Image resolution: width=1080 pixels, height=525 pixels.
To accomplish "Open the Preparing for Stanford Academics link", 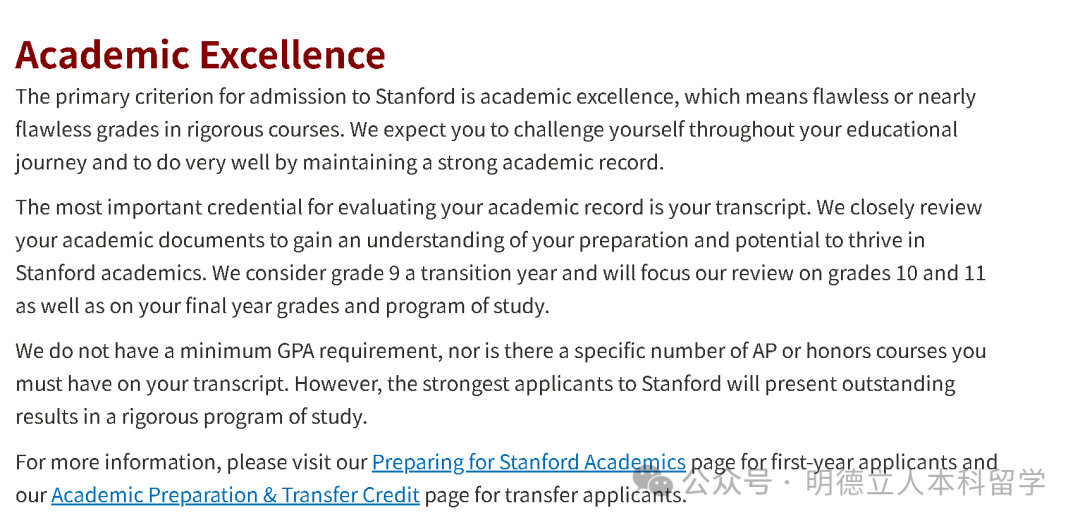I will tap(528, 463).
